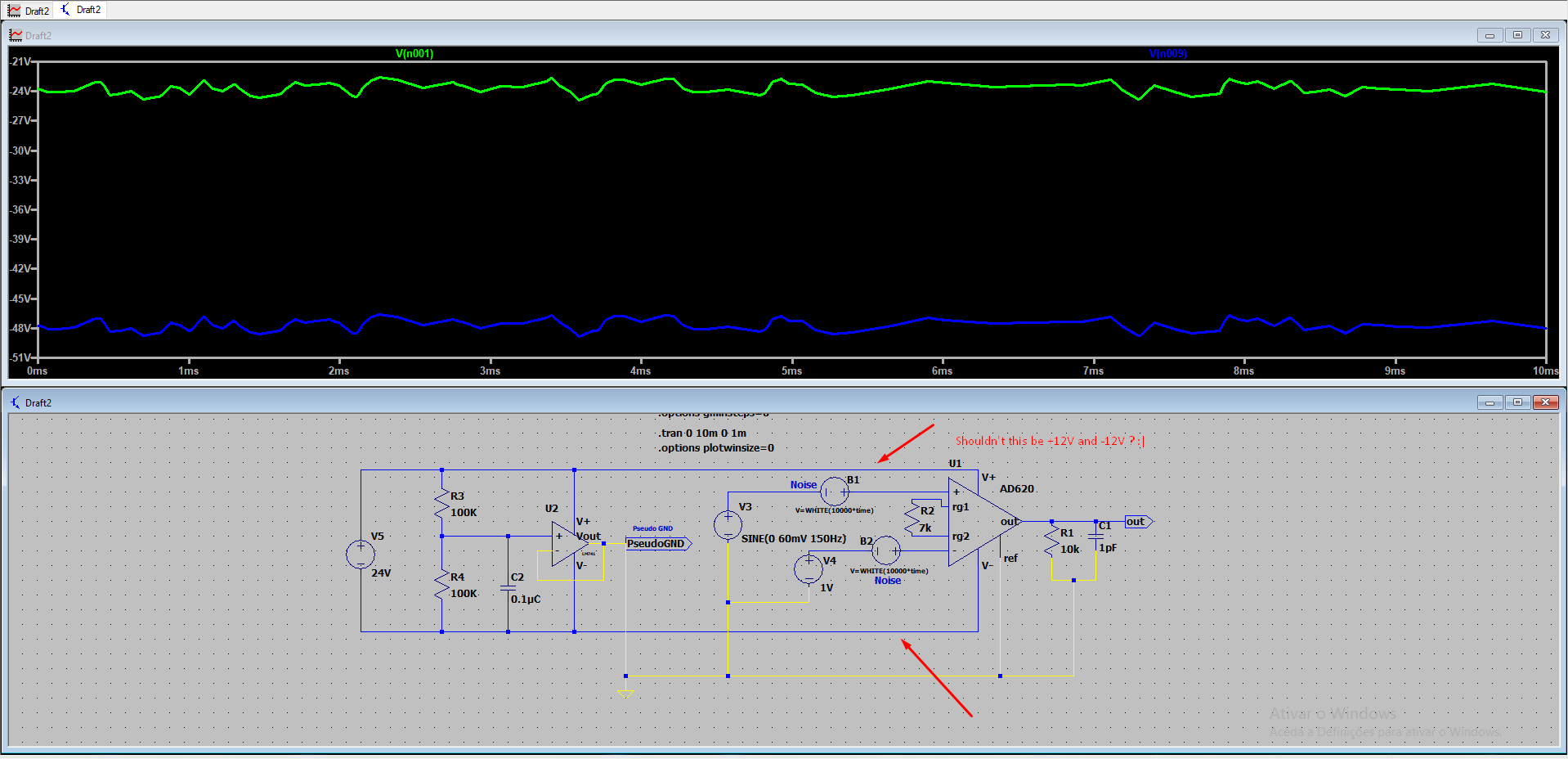This screenshot has height=759, width=1568.
Task: Select resistor R3 symbol
Action: (442, 503)
